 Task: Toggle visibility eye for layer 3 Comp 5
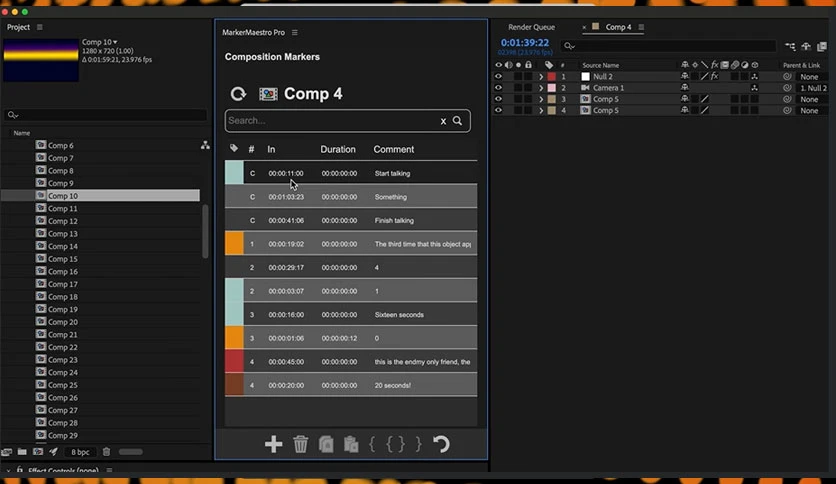click(498, 99)
